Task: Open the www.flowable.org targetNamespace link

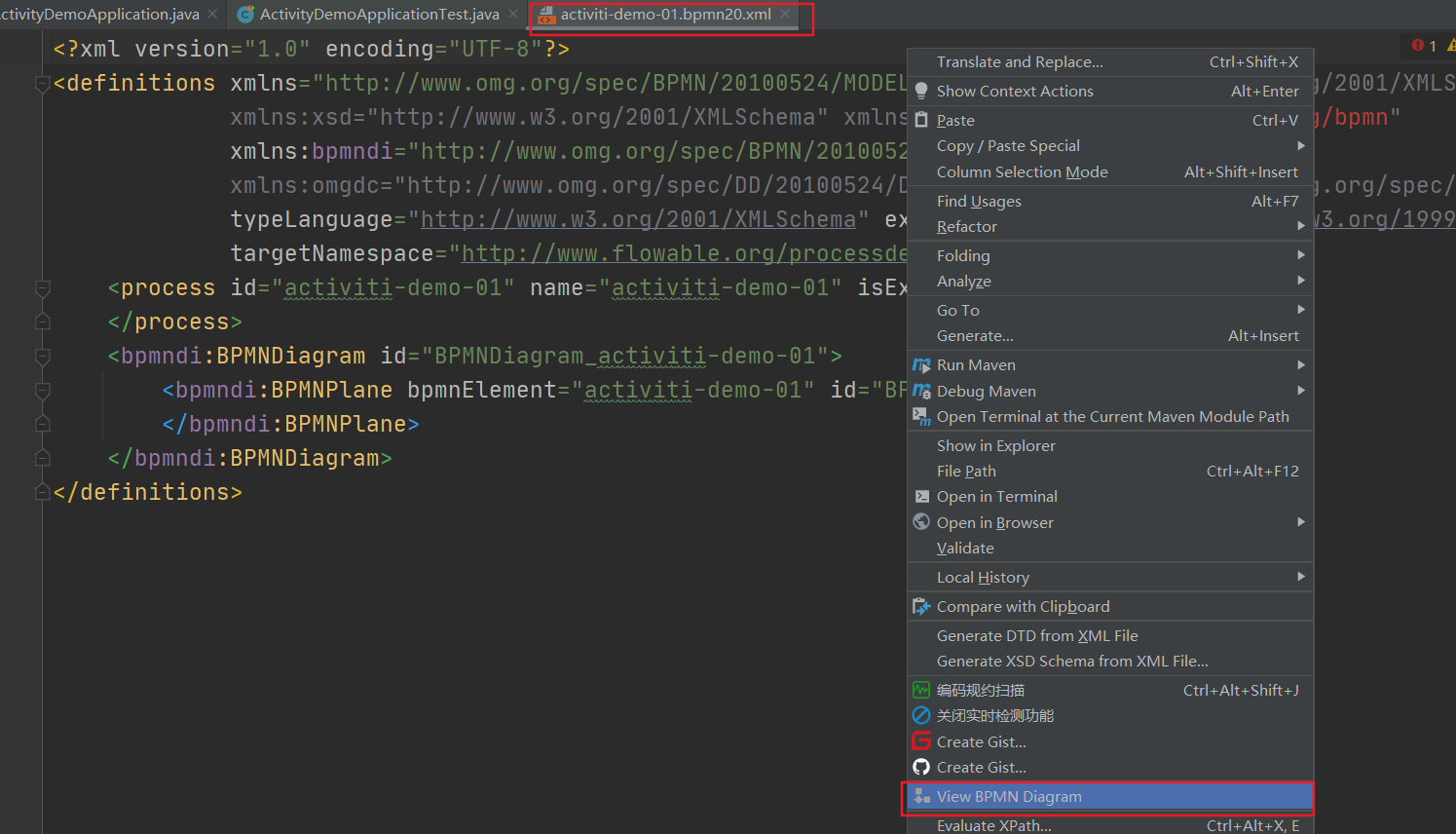Action: click(x=684, y=253)
